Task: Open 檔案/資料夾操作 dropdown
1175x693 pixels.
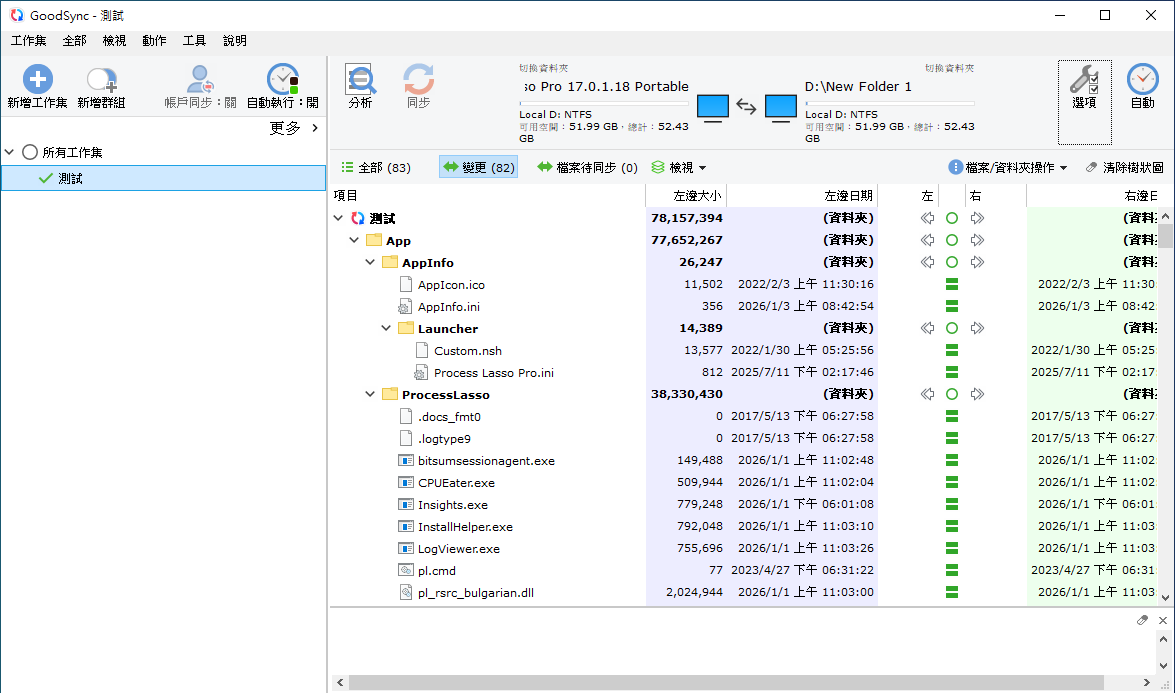Action: pos(1008,167)
